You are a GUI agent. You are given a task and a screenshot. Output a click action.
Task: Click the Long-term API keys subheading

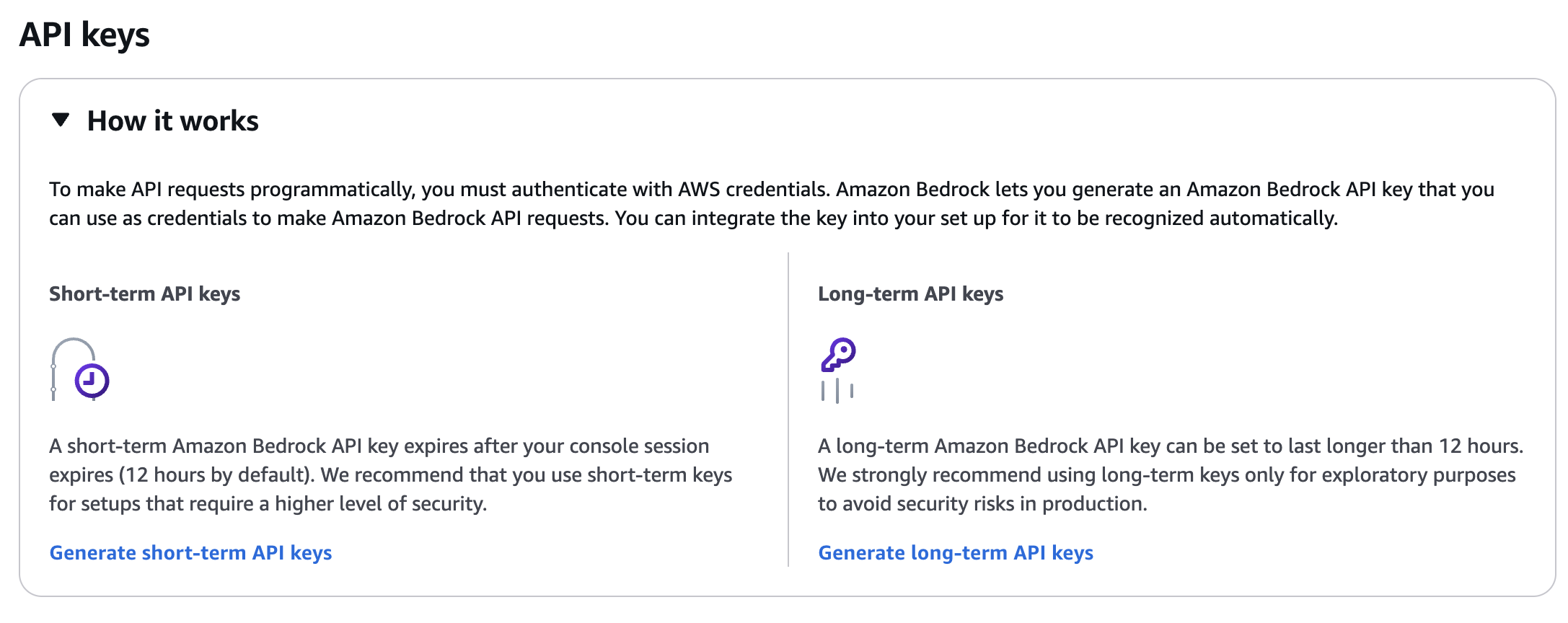pyautogui.click(x=910, y=293)
